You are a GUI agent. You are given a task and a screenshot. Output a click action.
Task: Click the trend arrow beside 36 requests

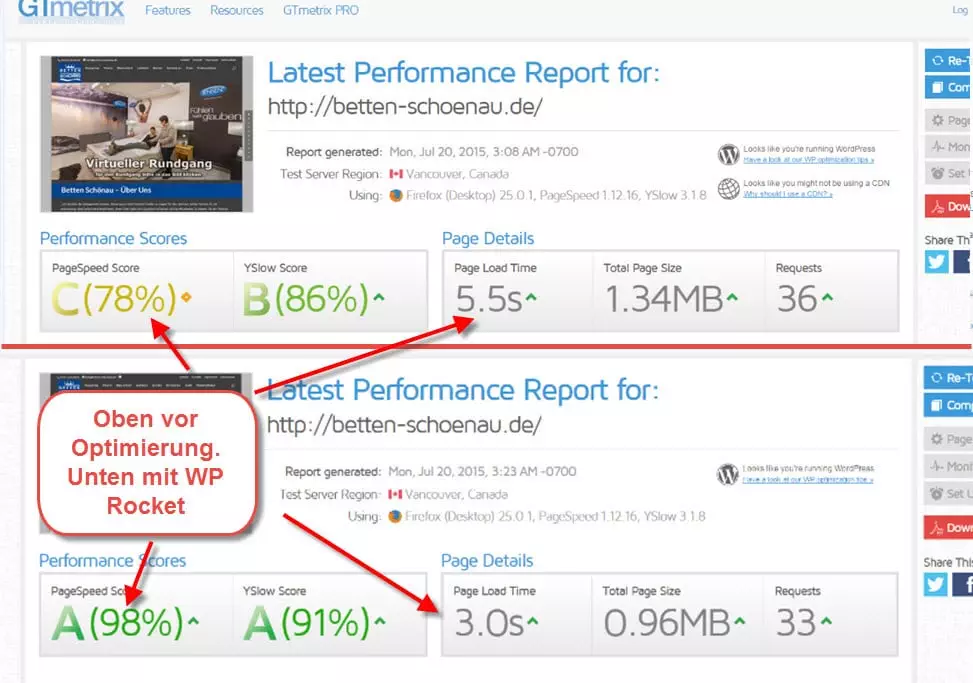coord(827,298)
